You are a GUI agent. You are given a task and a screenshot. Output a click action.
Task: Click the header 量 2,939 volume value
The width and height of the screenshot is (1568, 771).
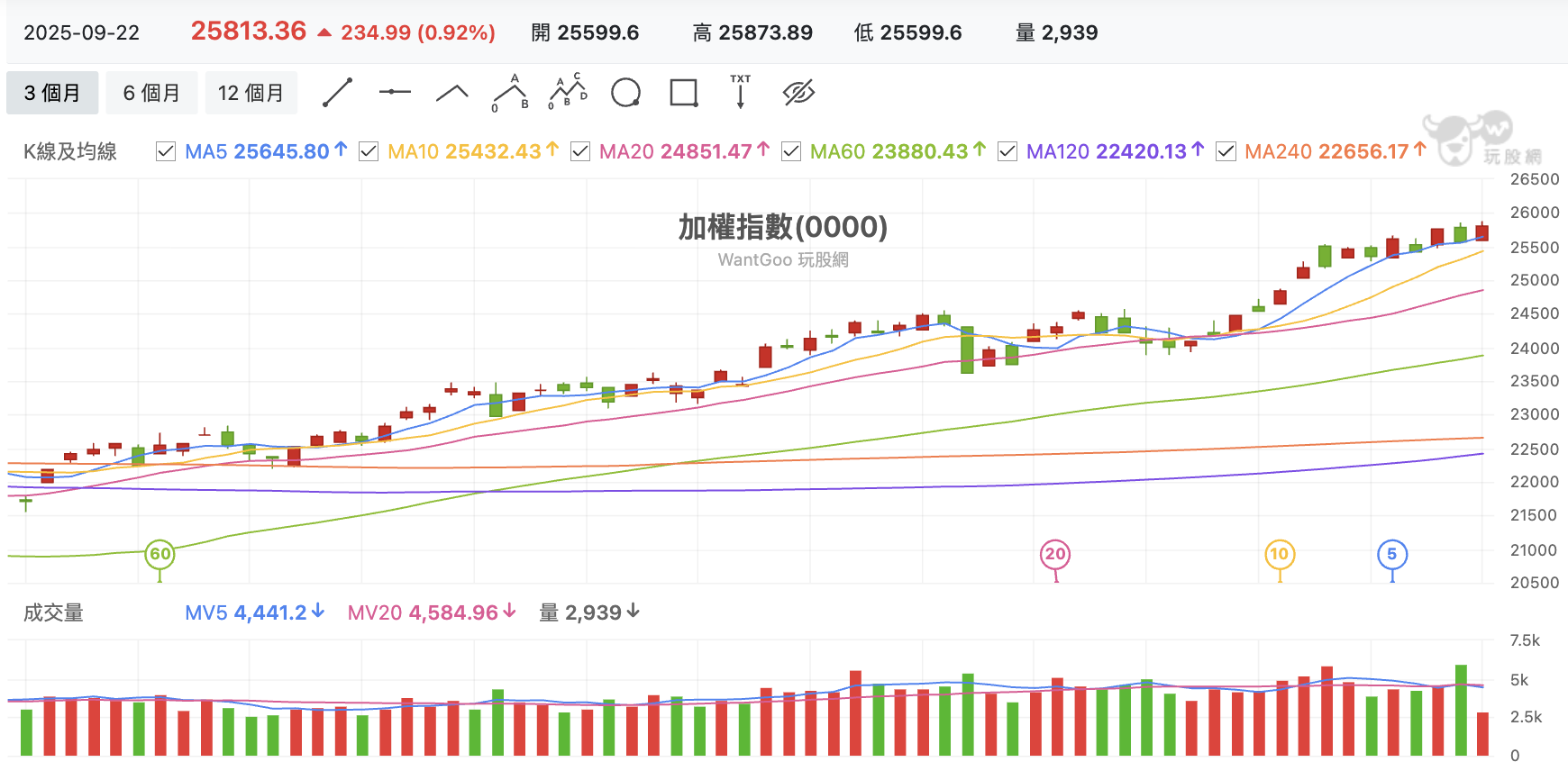[x=1056, y=33]
